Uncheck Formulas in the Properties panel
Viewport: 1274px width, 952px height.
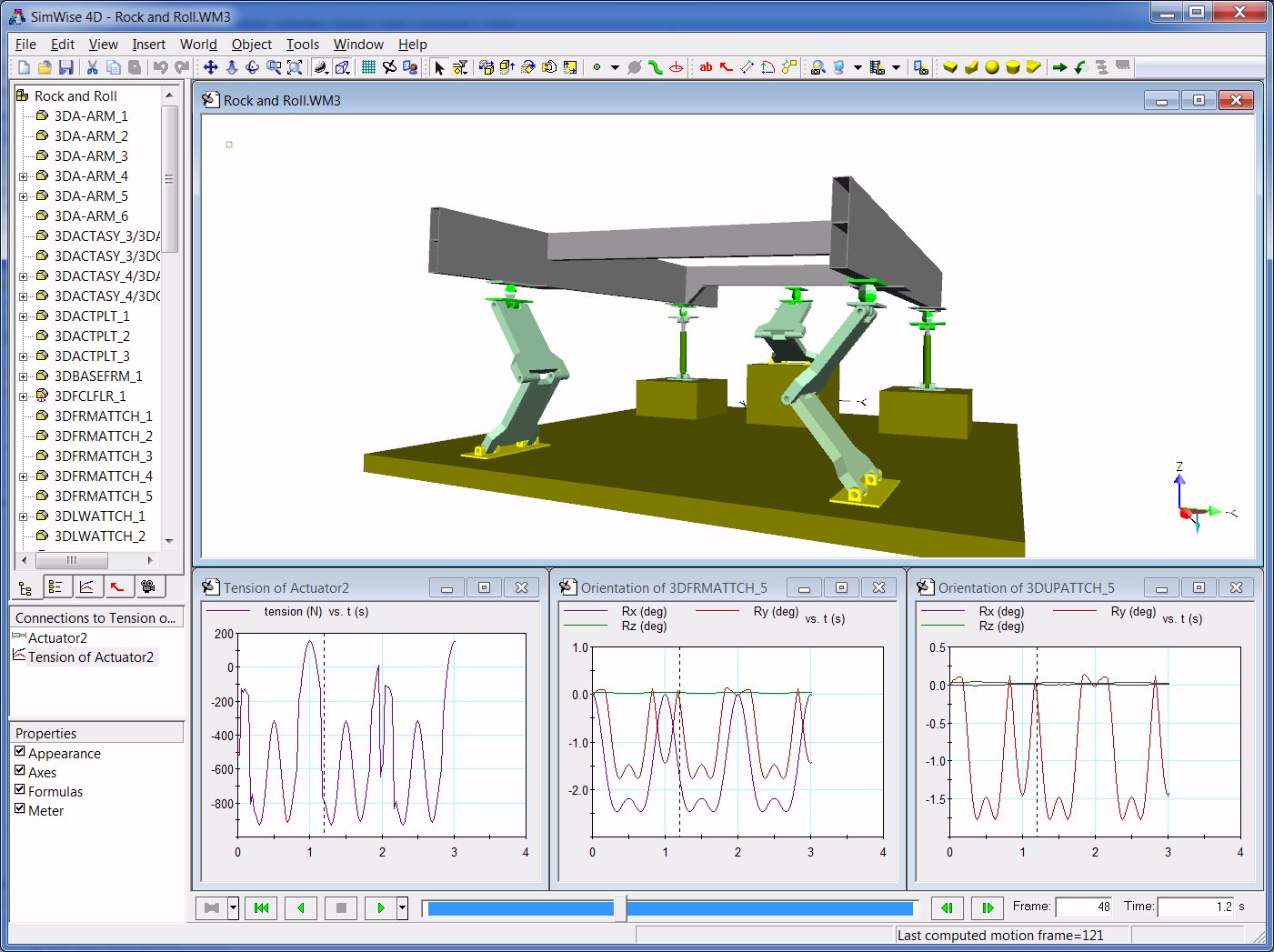click(20, 791)
